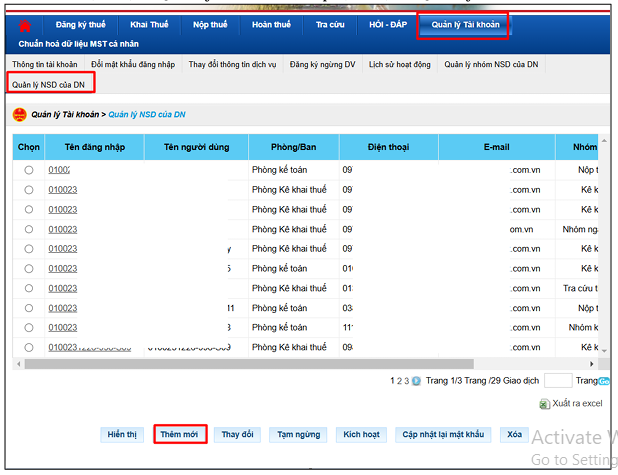Switch to Đăng ký ngừng DV tab
618x475 pixels.
click(x=322, y=64)
